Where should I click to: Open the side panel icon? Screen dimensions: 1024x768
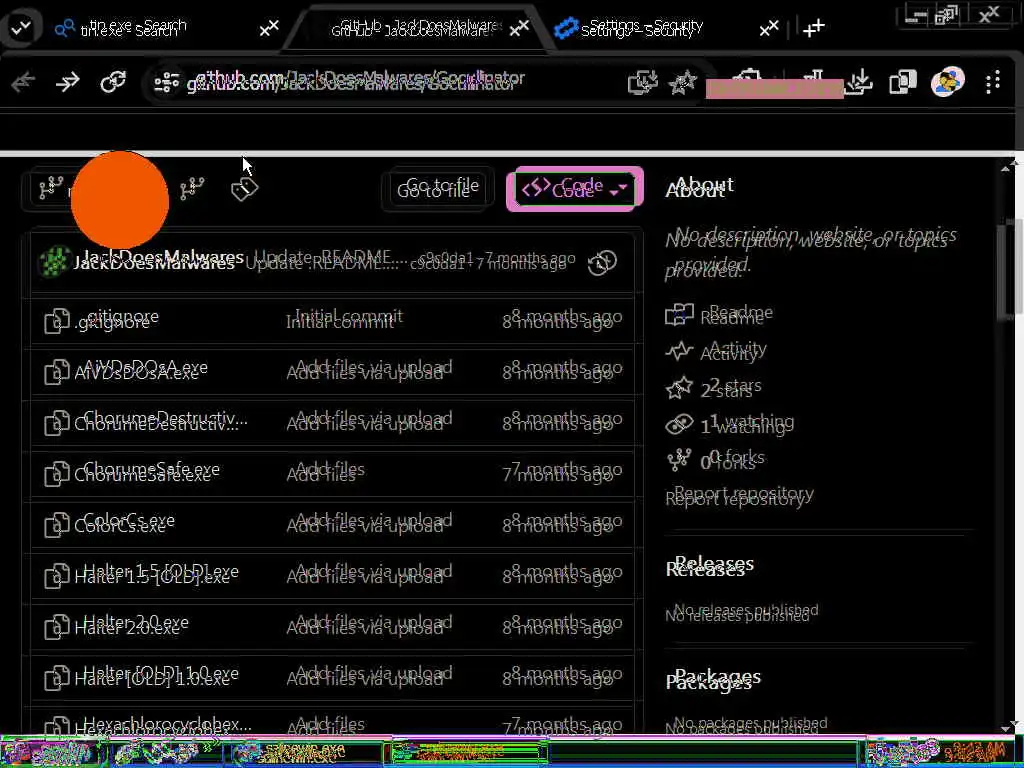[903, 82]
